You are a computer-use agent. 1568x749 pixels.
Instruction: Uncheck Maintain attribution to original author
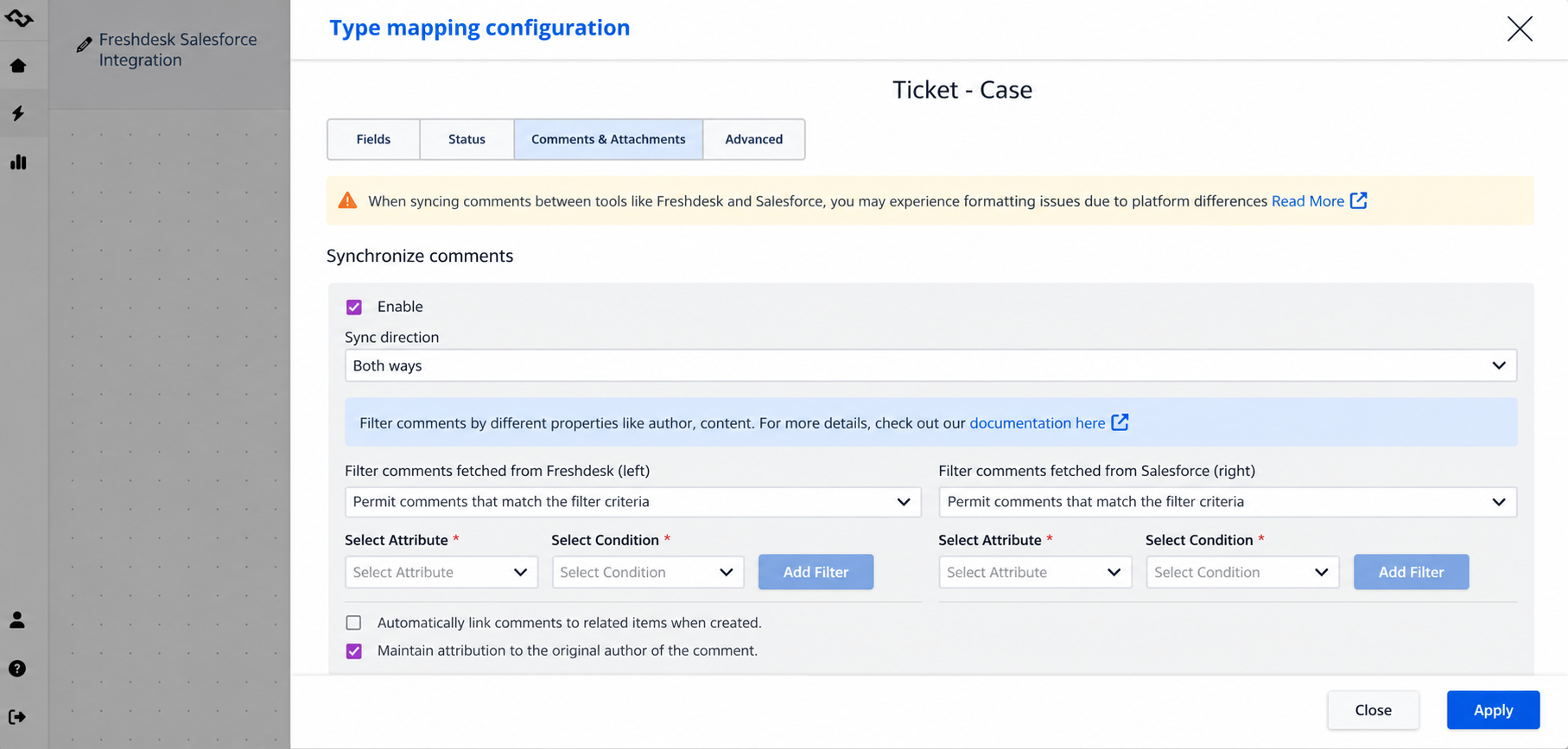click(354, 651)
